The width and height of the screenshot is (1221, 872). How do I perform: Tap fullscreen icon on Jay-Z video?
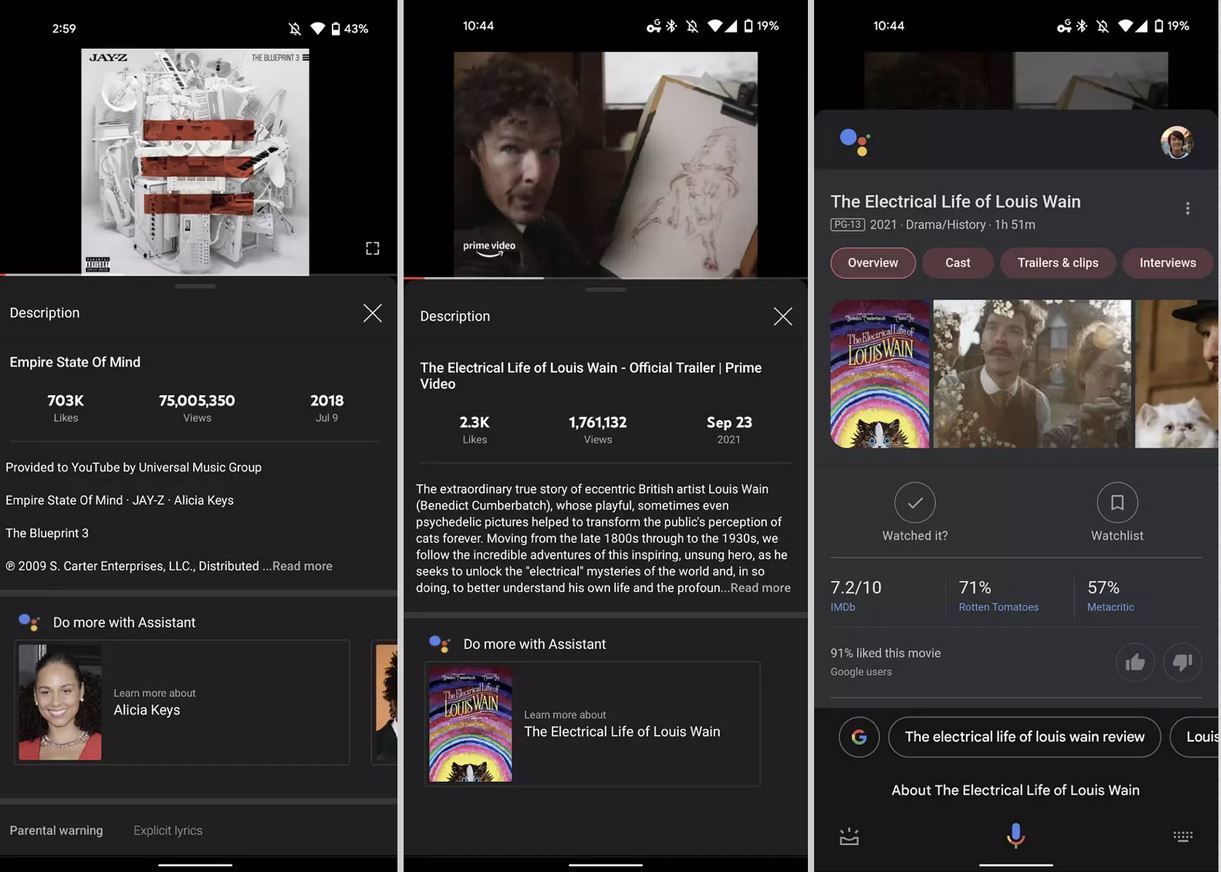point(372,248)
